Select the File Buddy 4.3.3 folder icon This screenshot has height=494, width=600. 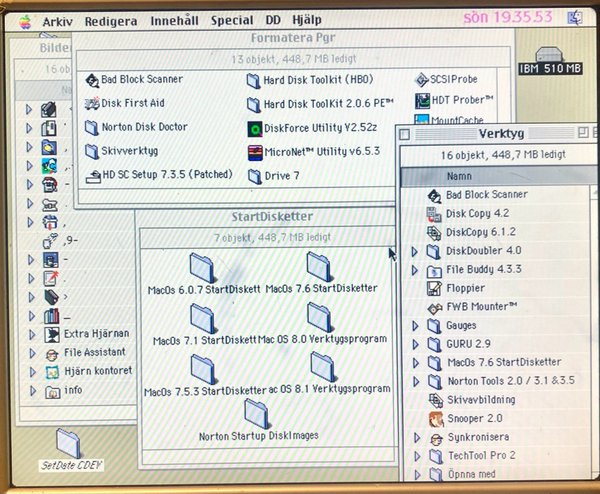pyautogui.click(x=434, y=271)
